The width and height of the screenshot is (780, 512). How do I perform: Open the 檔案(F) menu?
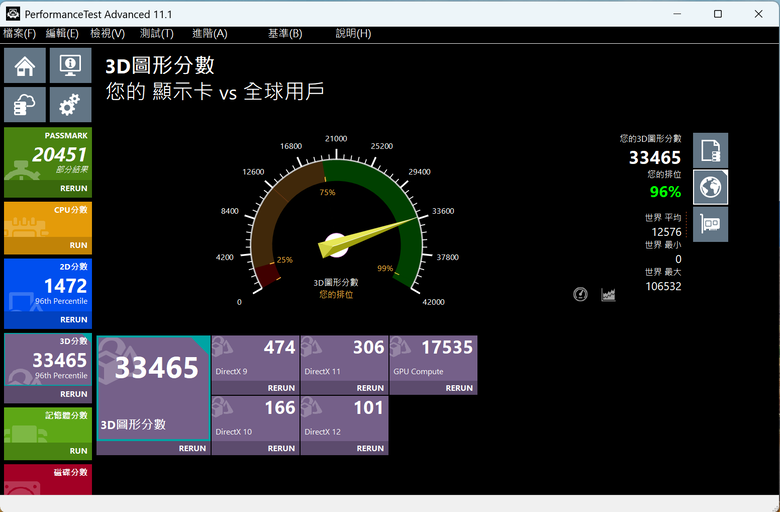tap(19, 33)
